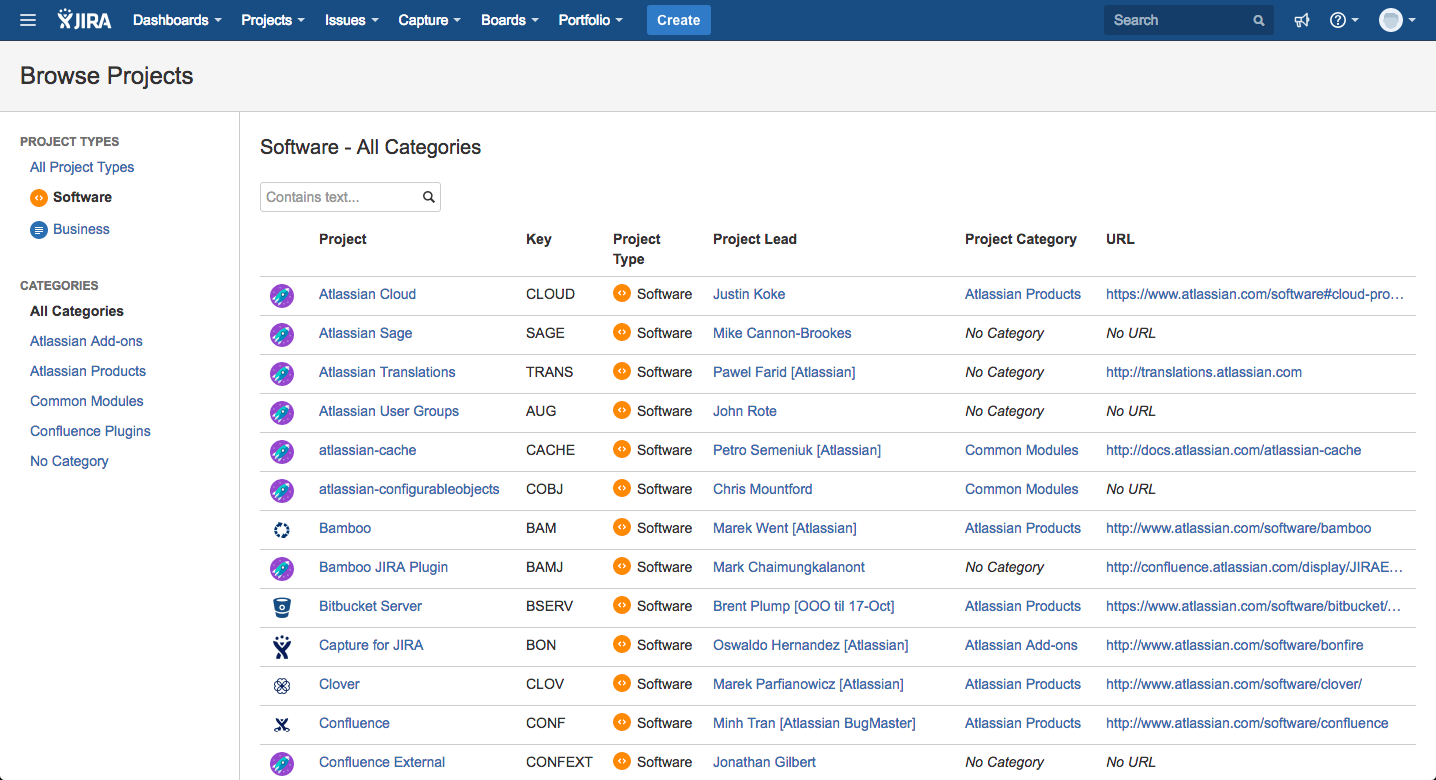This screenshot has height=780, width=1436.
Task: Click the Bamboo project logo icon
Action: pos(282,529)
